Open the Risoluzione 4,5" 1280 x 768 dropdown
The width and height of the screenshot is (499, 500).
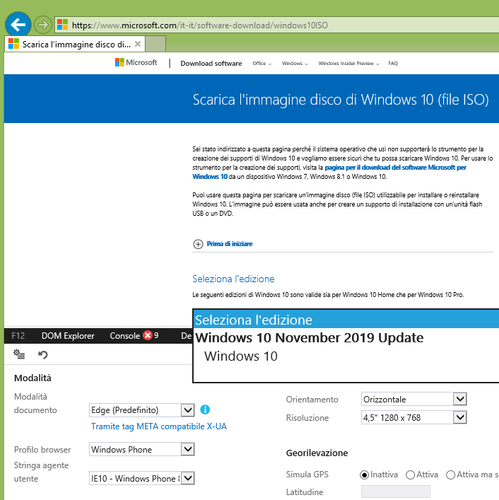tap(414, 417)
